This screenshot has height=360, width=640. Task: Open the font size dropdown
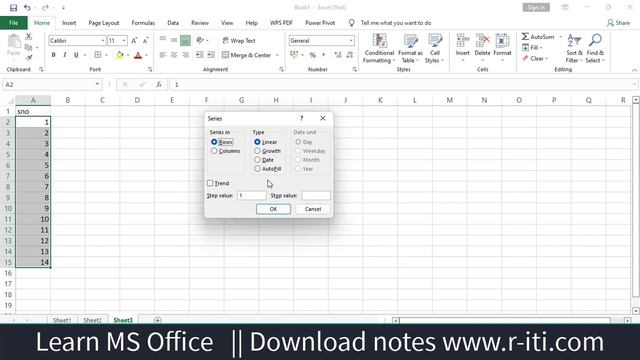(124, 40)
